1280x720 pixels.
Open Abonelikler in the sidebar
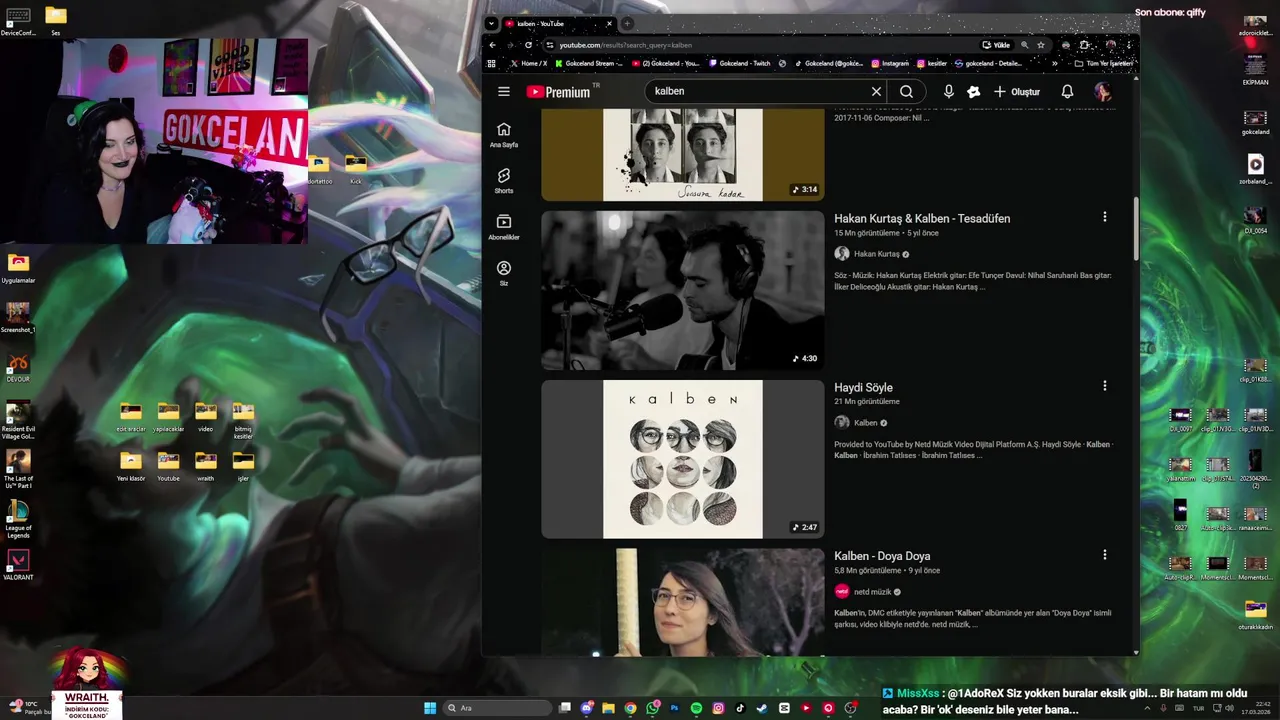tap(504, 227)
